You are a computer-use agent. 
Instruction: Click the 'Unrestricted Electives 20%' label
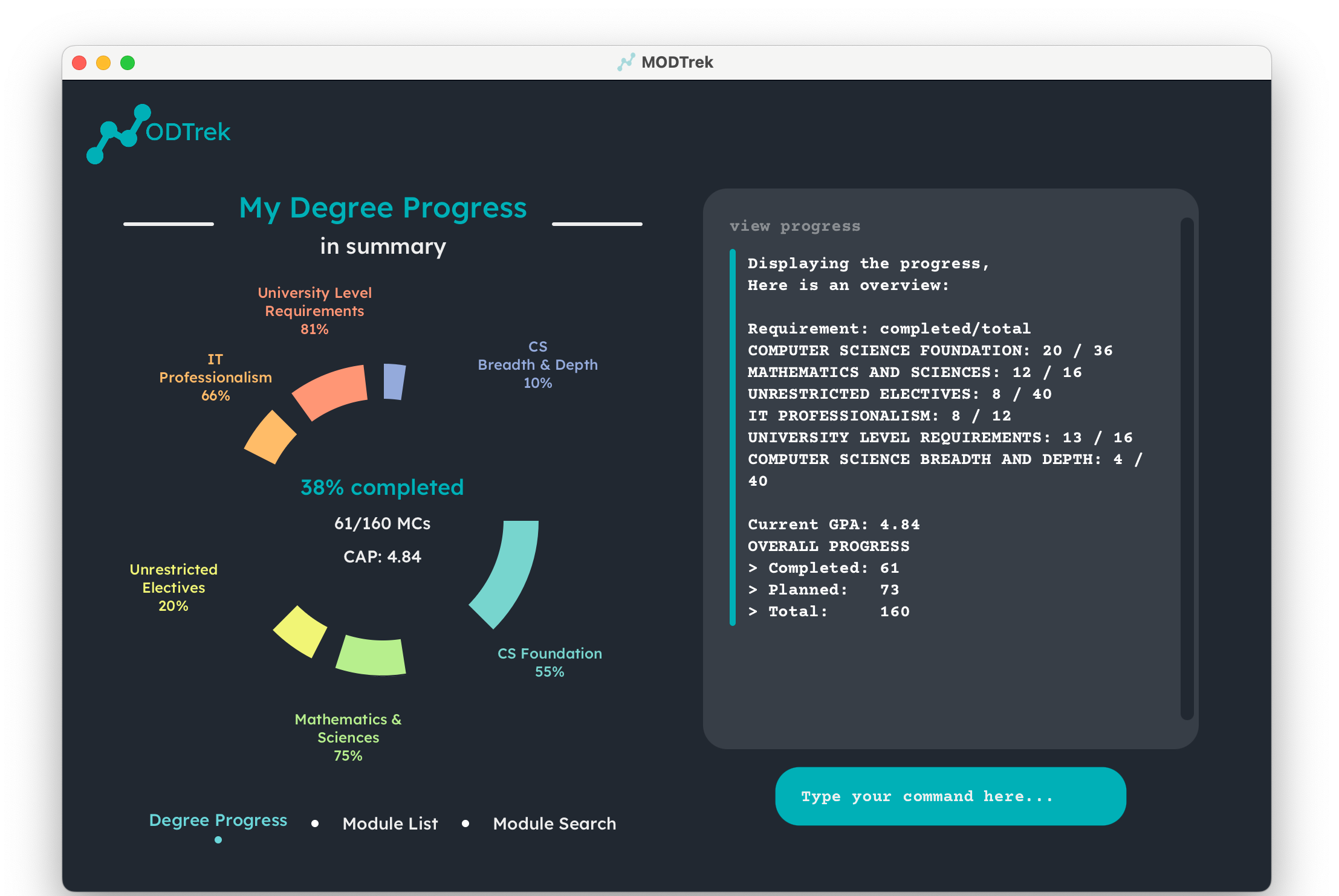tap(173, 587)
